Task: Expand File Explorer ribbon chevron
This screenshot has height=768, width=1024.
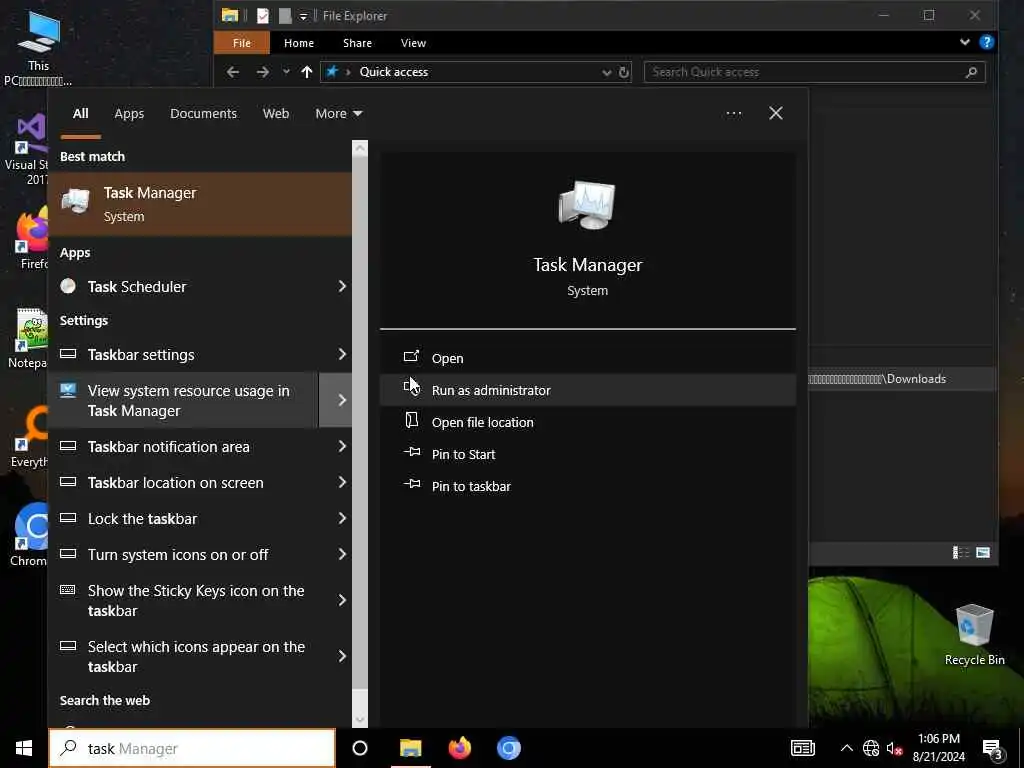Action: click(x=965, y=42)
